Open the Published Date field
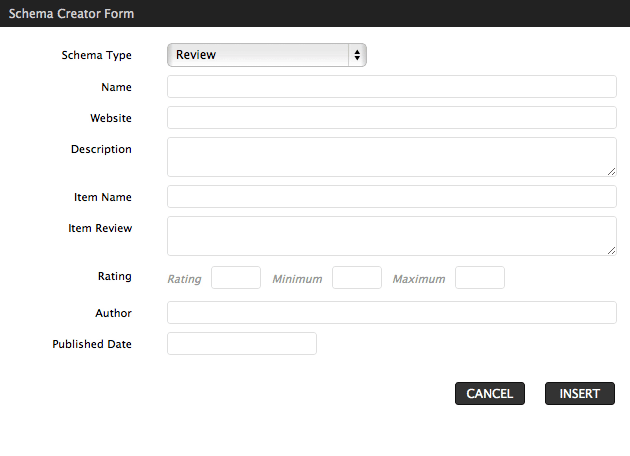The width and height of the screenshot is (630, 456). [242, 344]
